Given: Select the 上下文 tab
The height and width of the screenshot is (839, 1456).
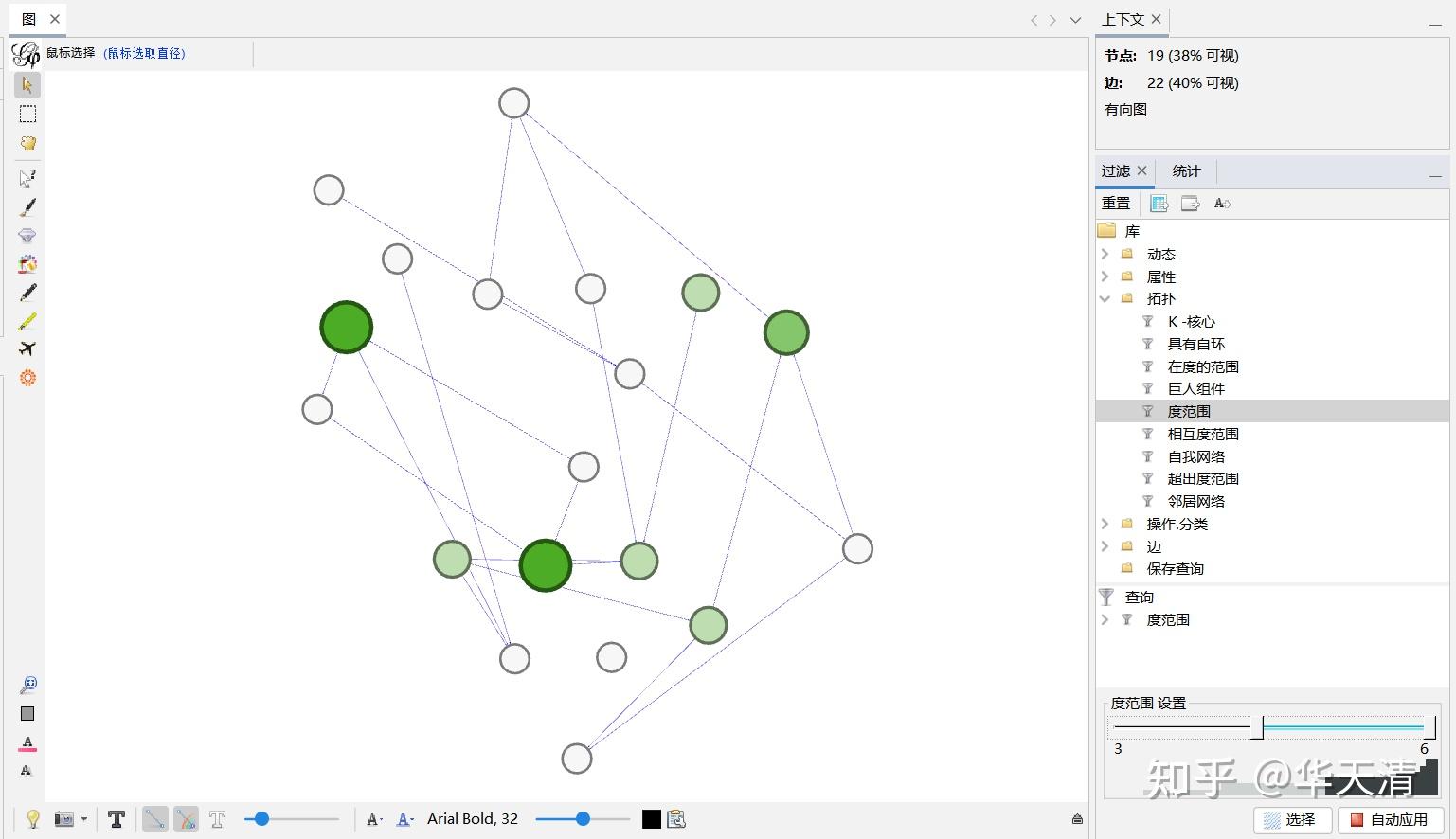Looking at the screenshot, I should point(1123,19).
